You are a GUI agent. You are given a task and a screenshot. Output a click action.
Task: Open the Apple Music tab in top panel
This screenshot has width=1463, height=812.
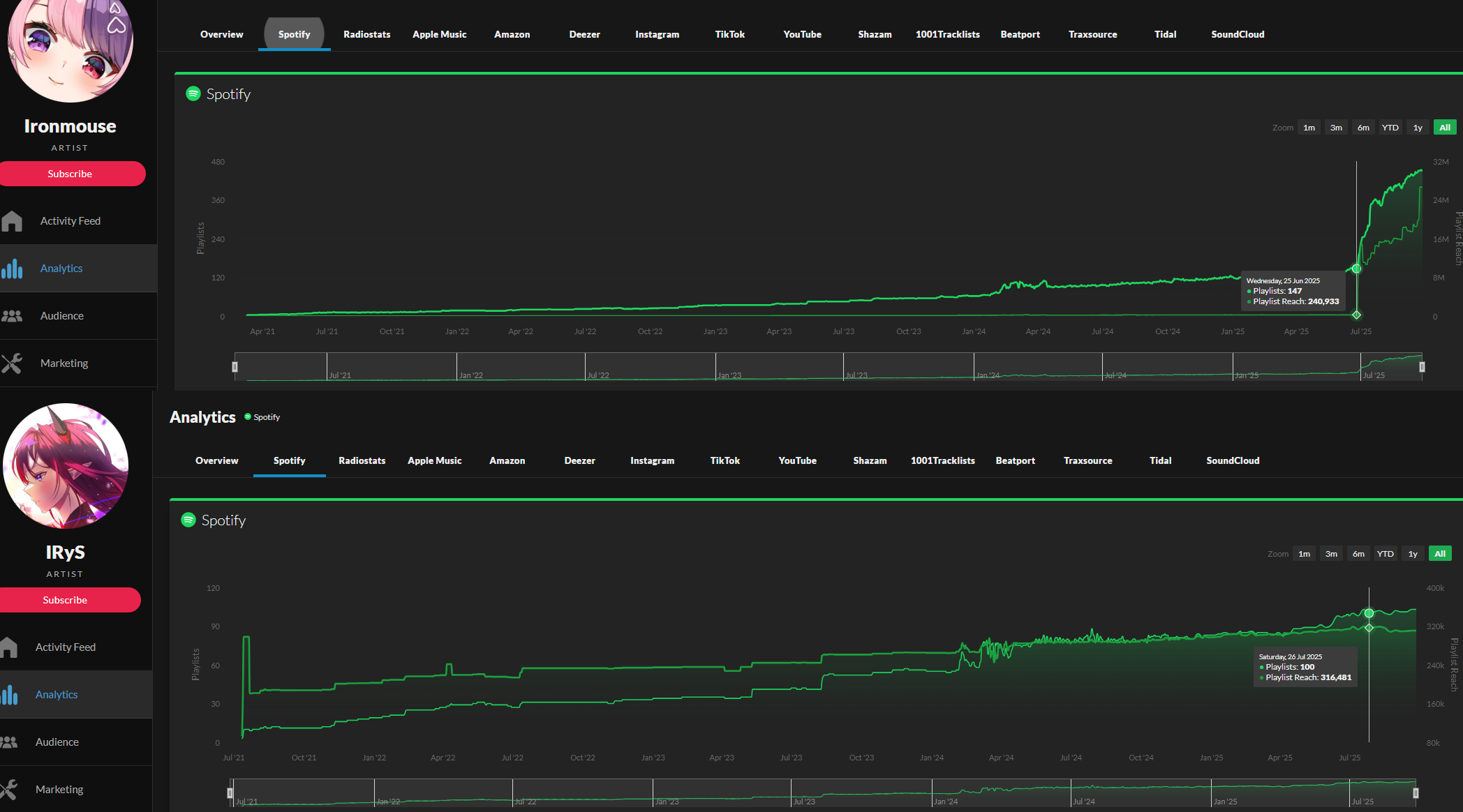(439, 34)
